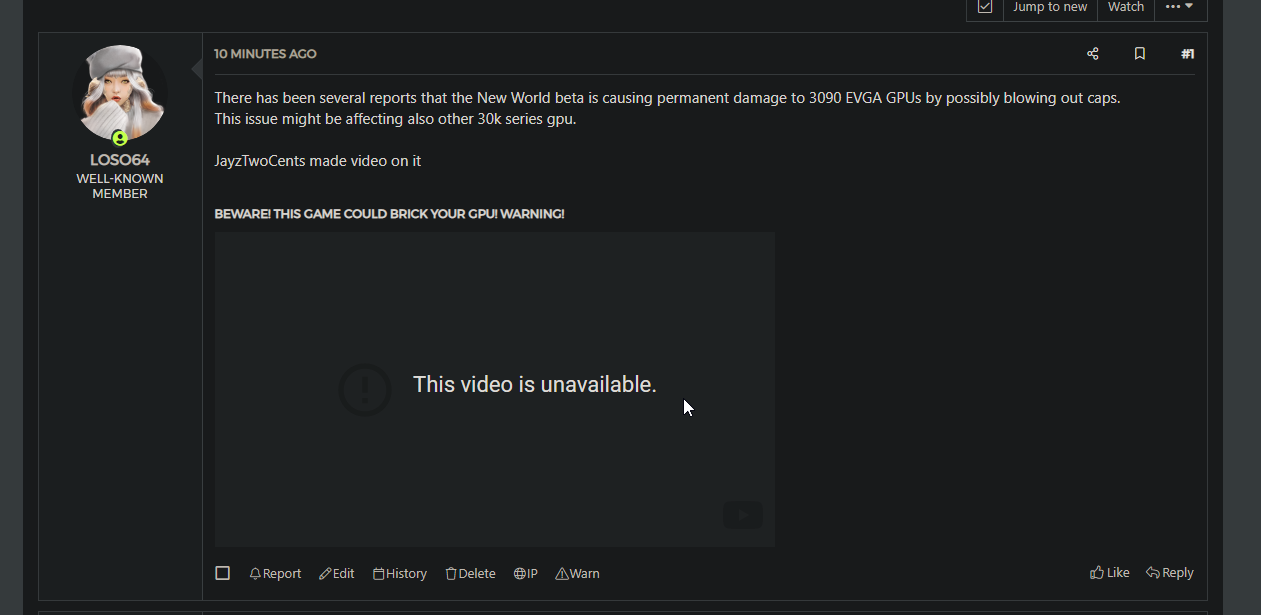Tick the select-post checkbox beside Report
Image resolution: width=1261 pixels, height=615 pixels.
[x=223, y=573]
